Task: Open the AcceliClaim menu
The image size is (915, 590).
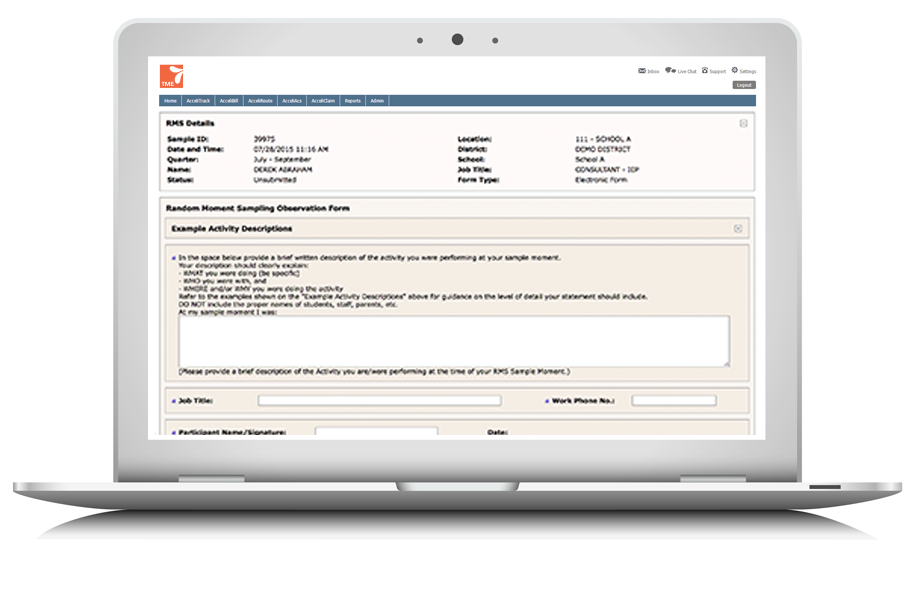Action: coord(323,101)
